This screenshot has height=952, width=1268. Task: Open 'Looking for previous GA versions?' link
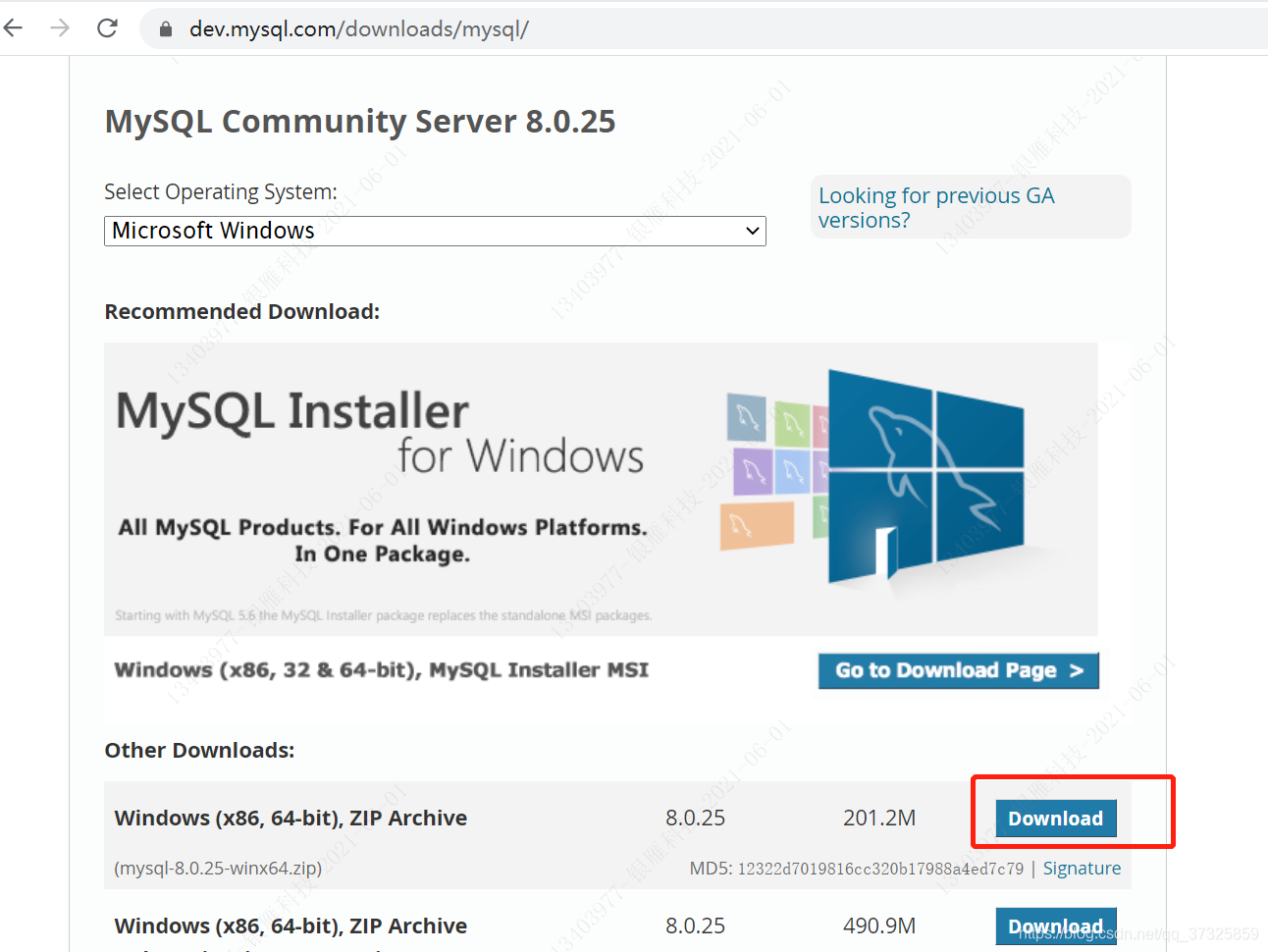tap(936, 208)
